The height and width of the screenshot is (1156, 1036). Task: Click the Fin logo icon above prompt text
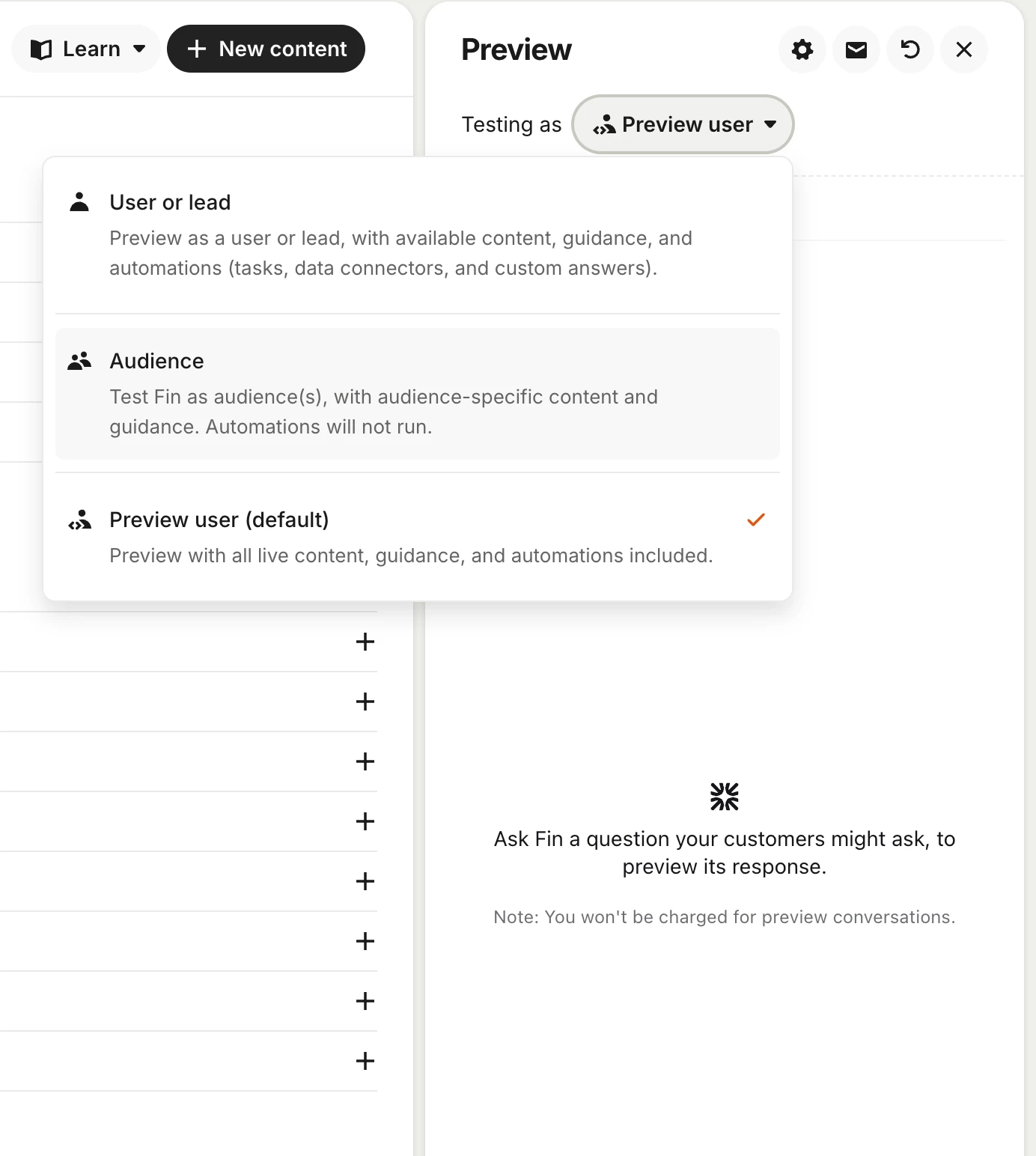(x=725, y=797)
